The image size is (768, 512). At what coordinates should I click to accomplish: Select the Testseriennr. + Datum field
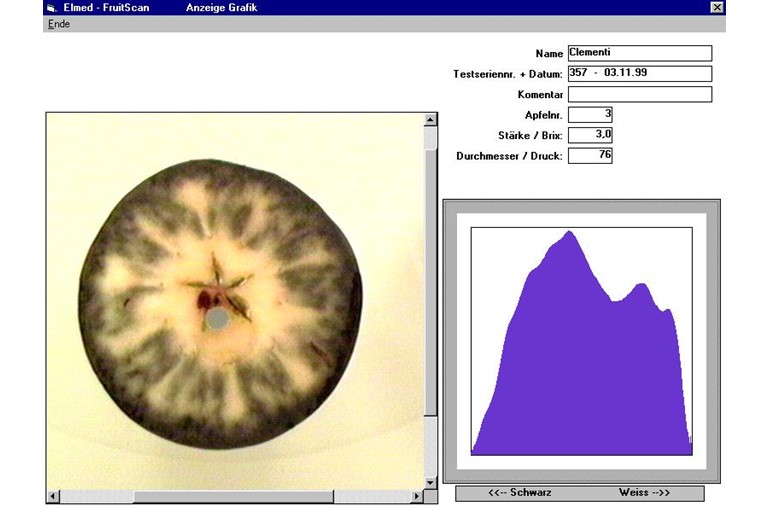640,73
